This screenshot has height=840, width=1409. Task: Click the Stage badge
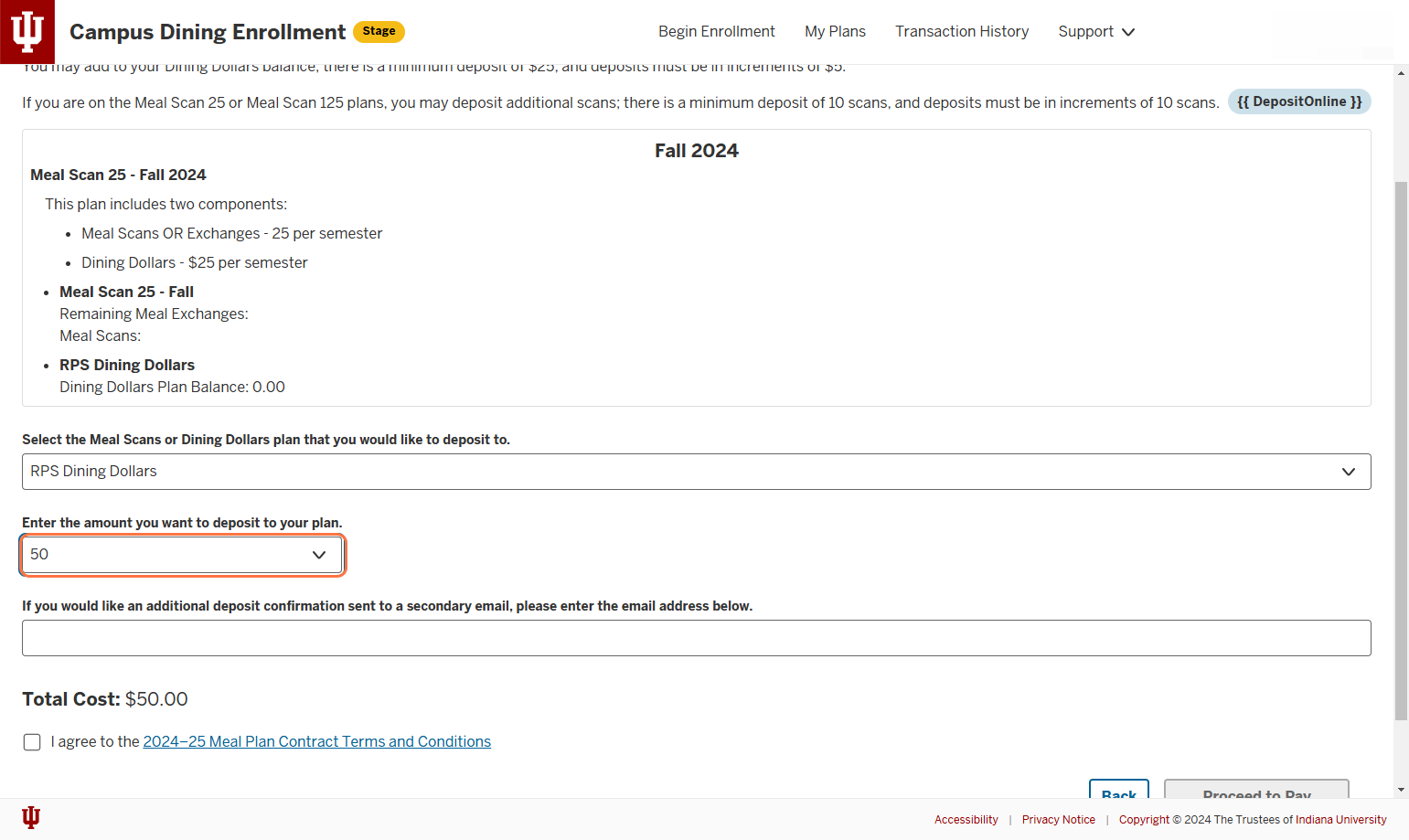pyautogui.click(x=379, y=32)
